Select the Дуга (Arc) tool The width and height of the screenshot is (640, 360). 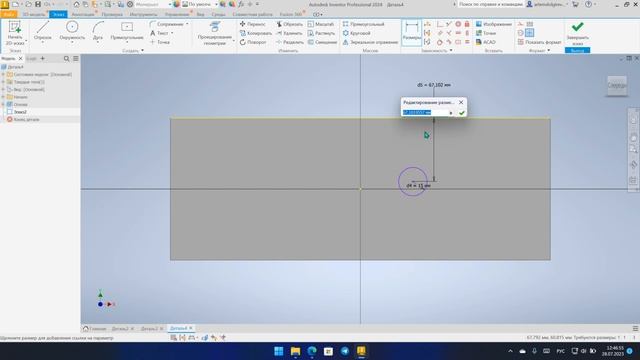click(98, 31)
